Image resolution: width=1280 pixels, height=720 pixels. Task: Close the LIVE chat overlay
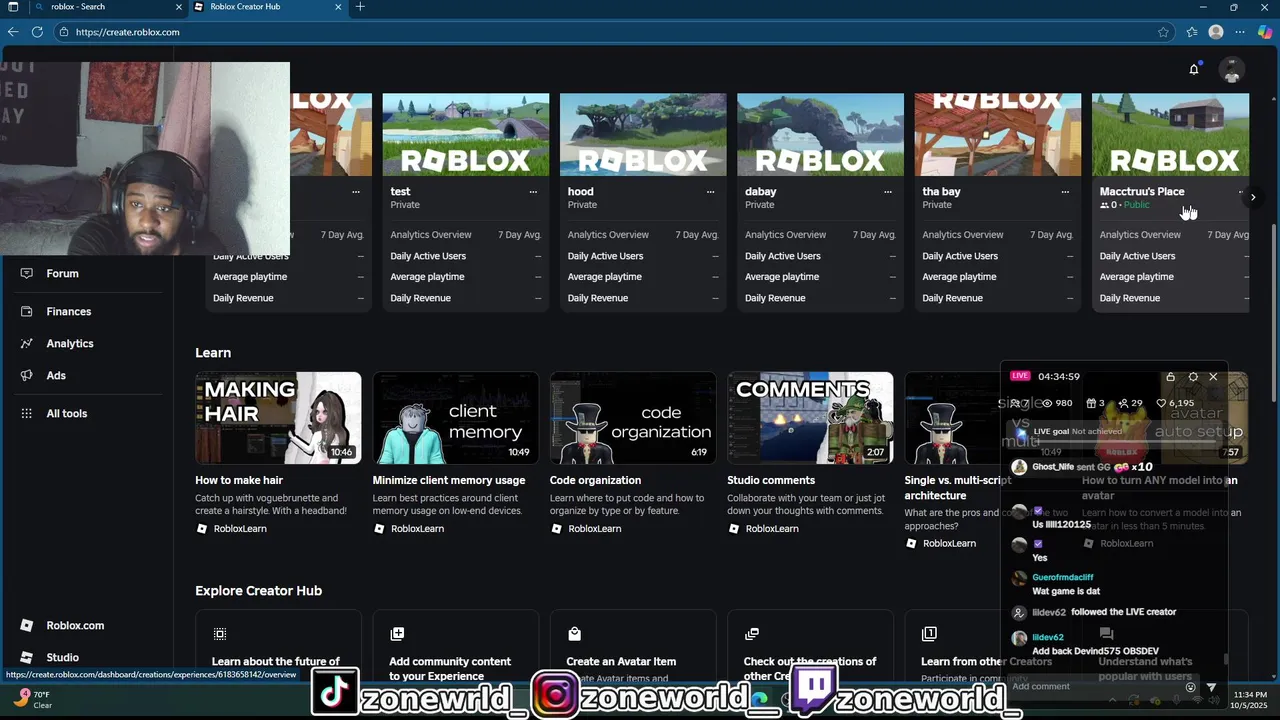[1213, 377]
